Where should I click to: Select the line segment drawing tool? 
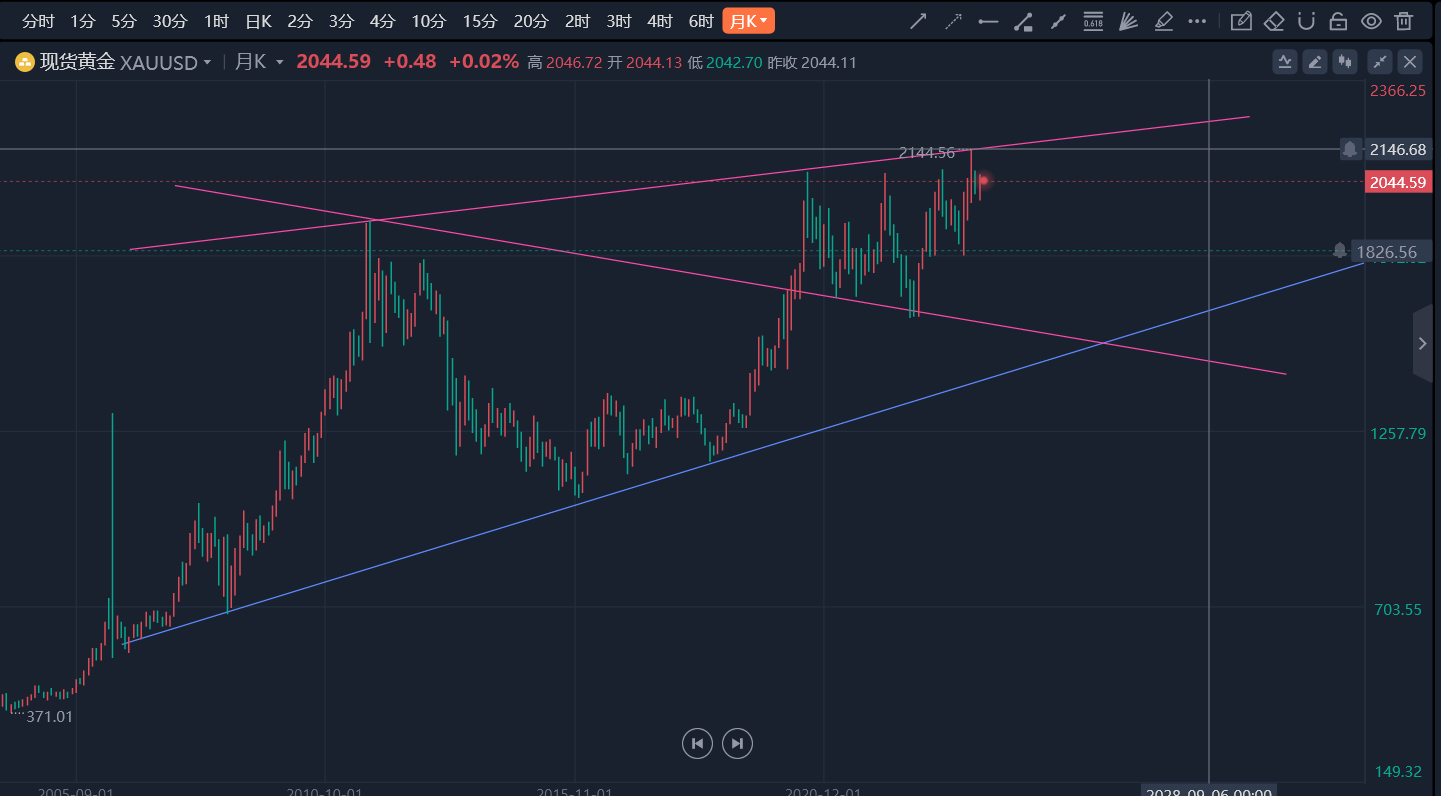point(1058,21)
